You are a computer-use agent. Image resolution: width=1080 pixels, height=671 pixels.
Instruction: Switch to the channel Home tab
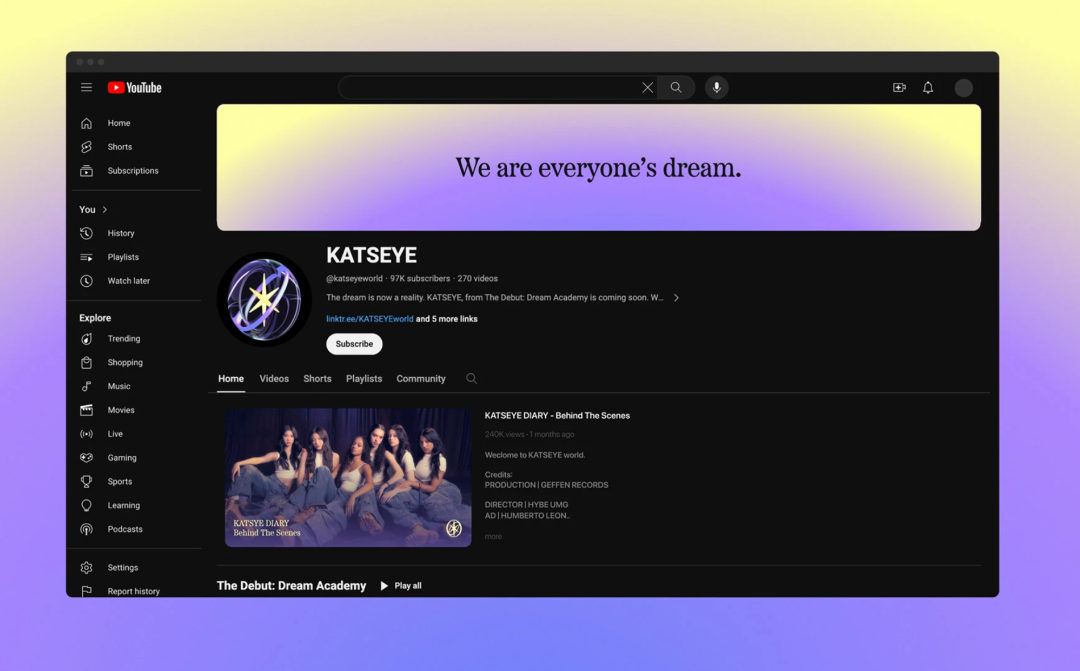click(231, 379)
